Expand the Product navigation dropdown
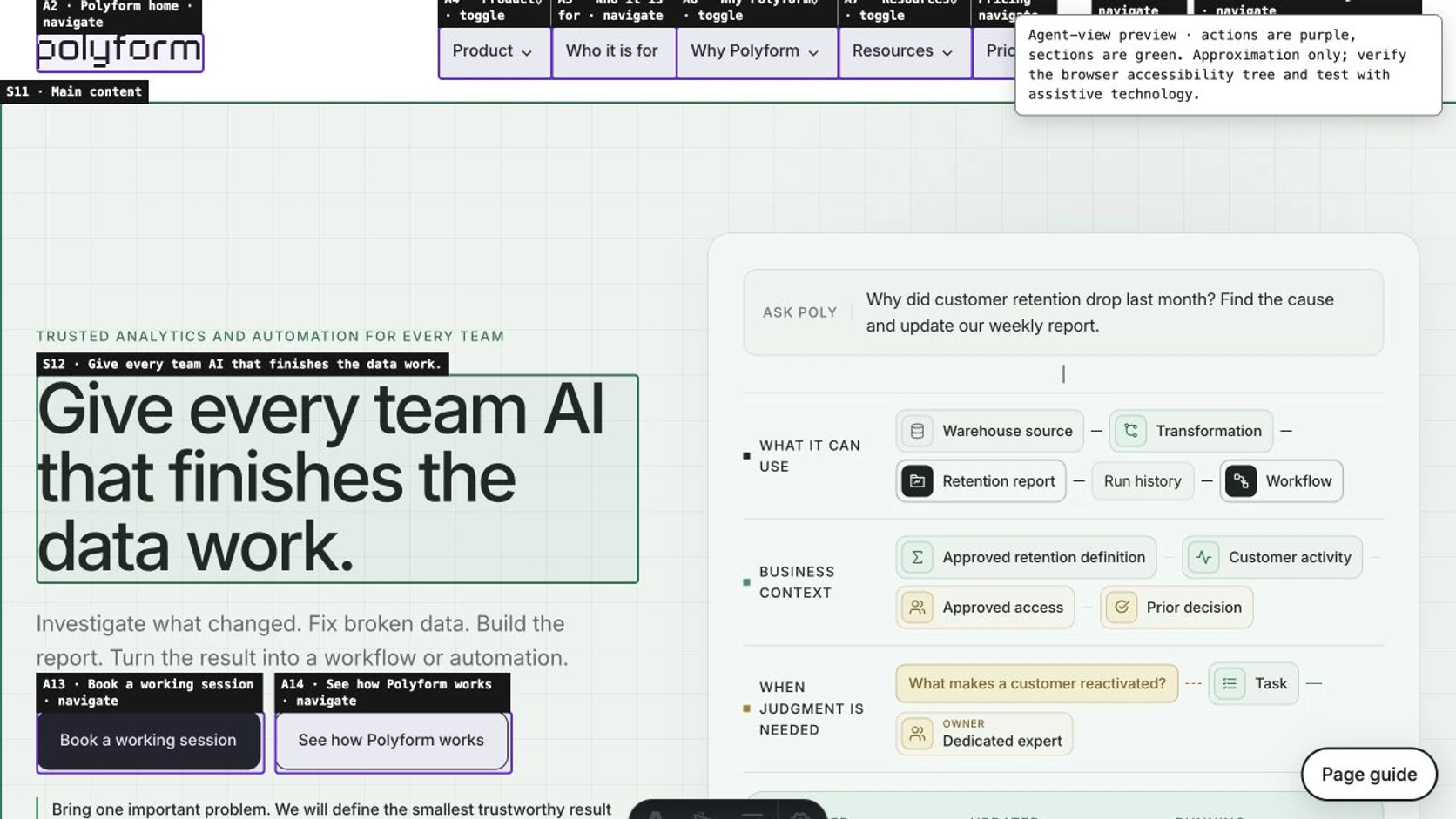The height and width of the screenshot is (819, 1456). pos(494,51)
